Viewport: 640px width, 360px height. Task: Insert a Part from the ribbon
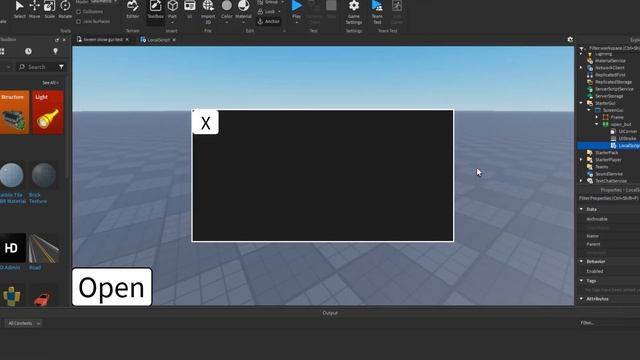[173, 10]
